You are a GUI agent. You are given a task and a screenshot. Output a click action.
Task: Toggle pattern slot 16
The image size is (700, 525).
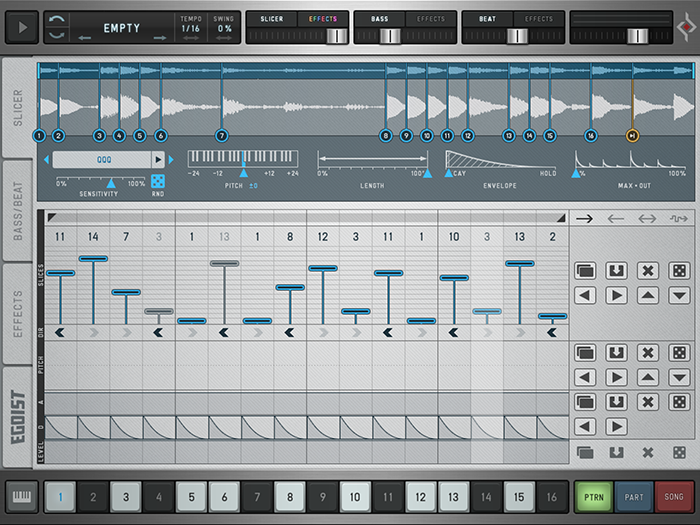click(552, 496)
